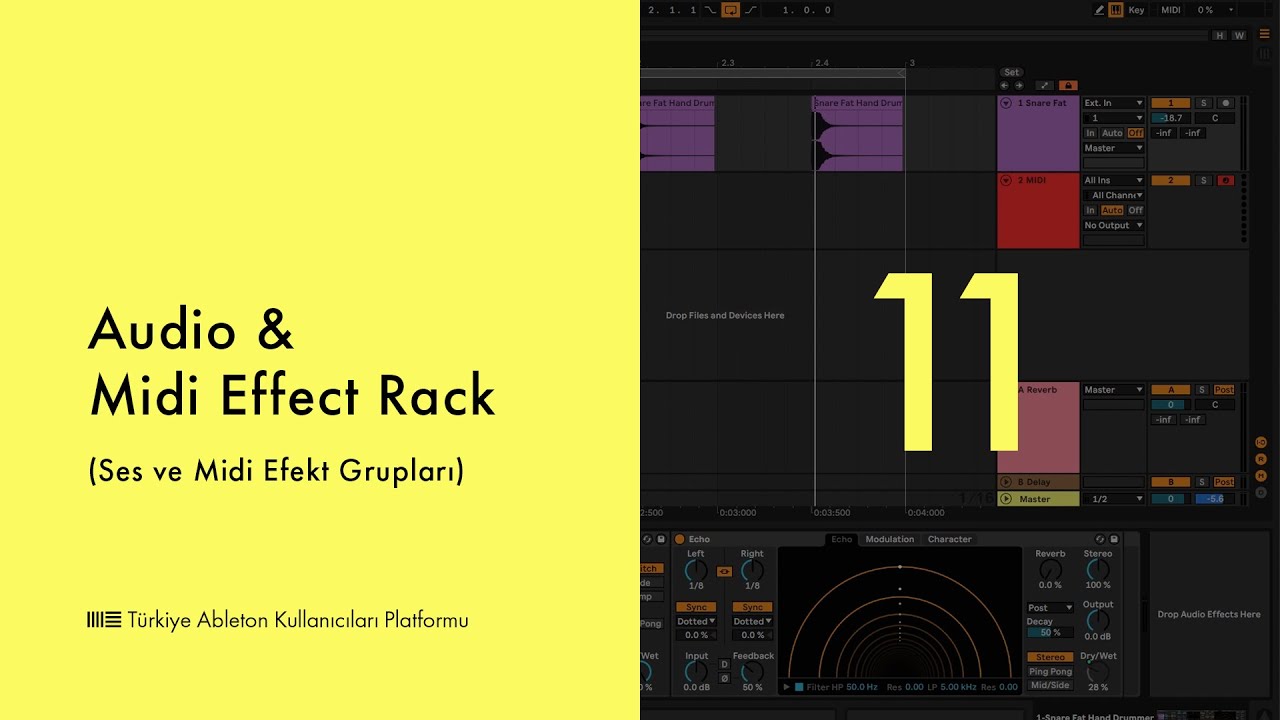
Task: Toggle the Draw Mode pencil icon
Action: click(x=1100, y=10)
